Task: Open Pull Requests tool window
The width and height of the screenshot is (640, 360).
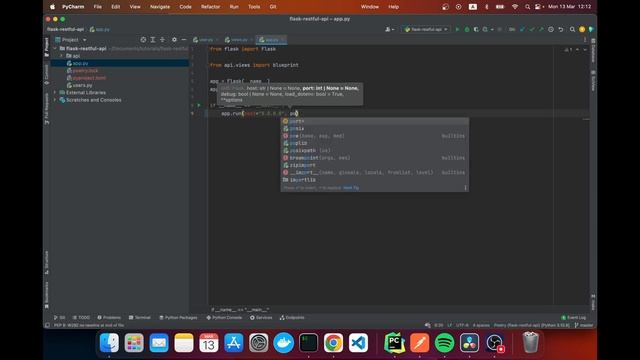Action: pyautogui.click(x=47, y=108)
